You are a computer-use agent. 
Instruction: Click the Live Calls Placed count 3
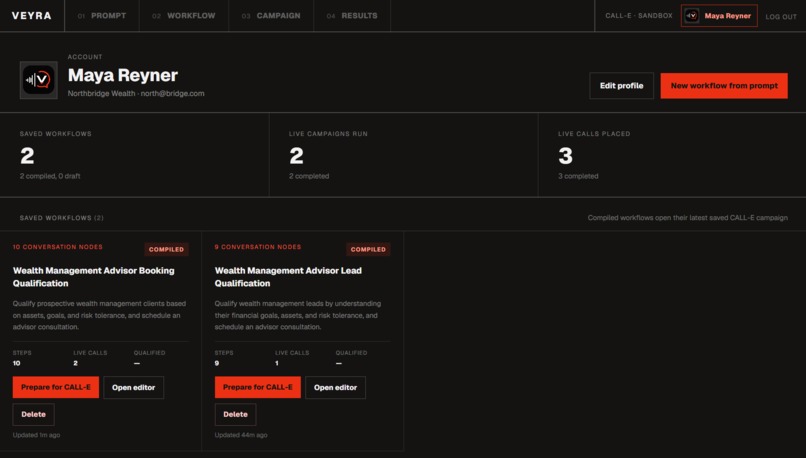pos(565,156)
